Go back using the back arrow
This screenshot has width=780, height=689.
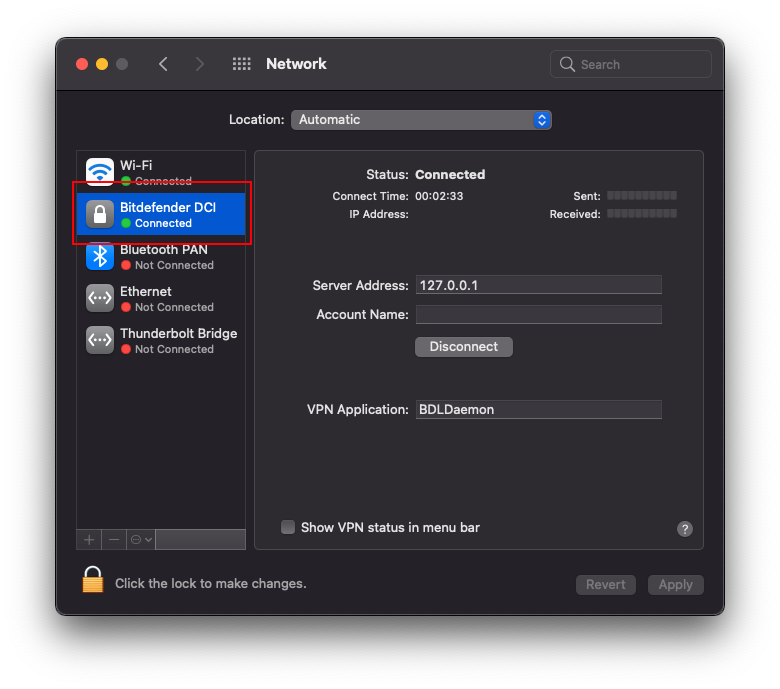163,64
